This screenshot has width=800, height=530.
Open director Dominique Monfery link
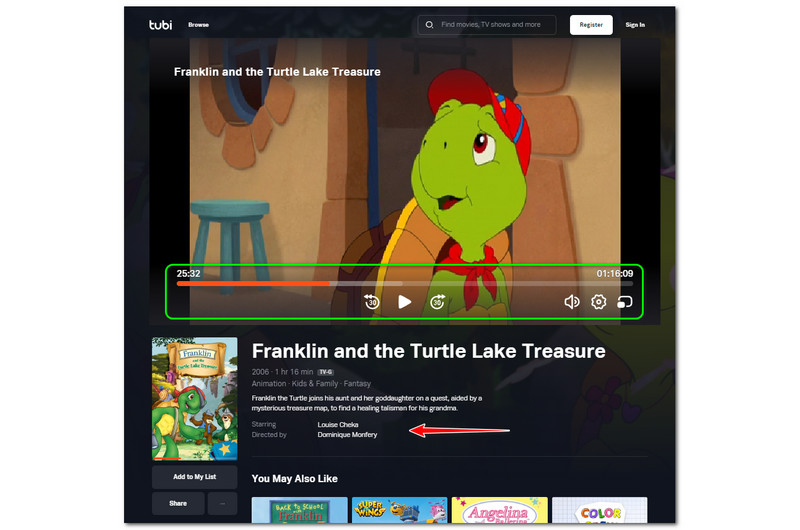pyautogui.click(x=347, y=435)
